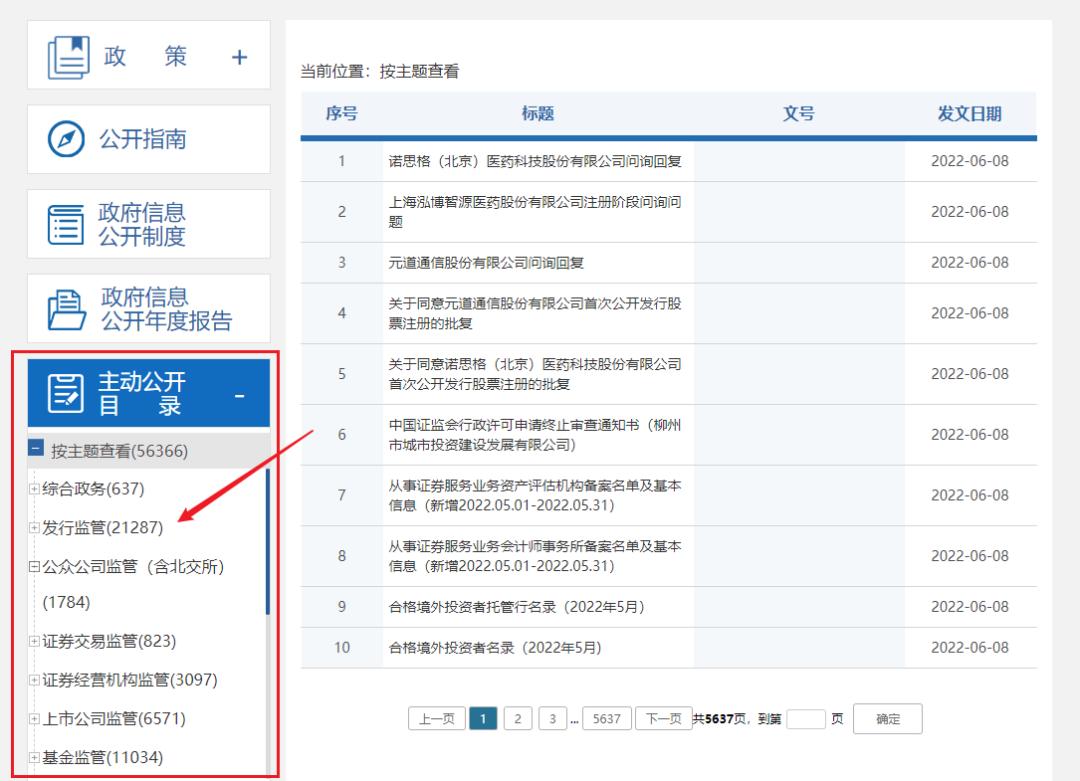
Task: Click the 政府信息公开制度 list icon
Action: 63,223
